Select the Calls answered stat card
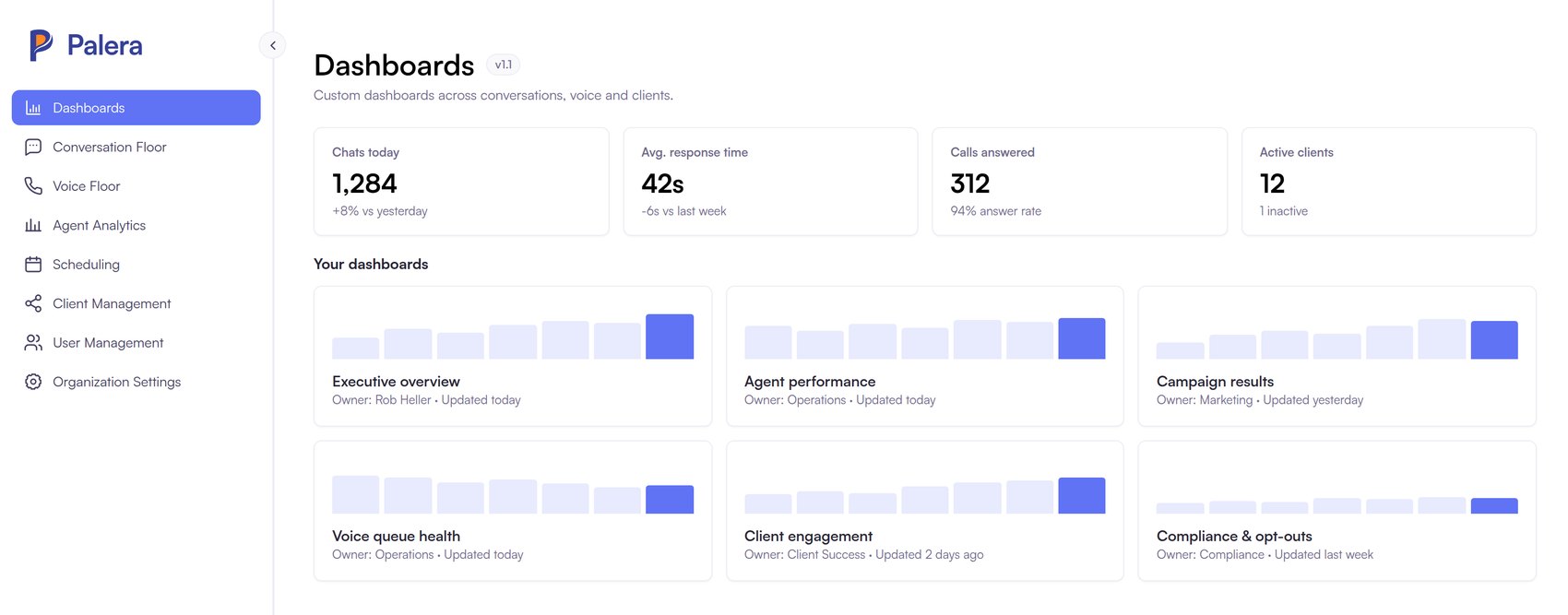Image resolution: width=1568 pixels, height=615 pixels. [x=1079, y=182]
